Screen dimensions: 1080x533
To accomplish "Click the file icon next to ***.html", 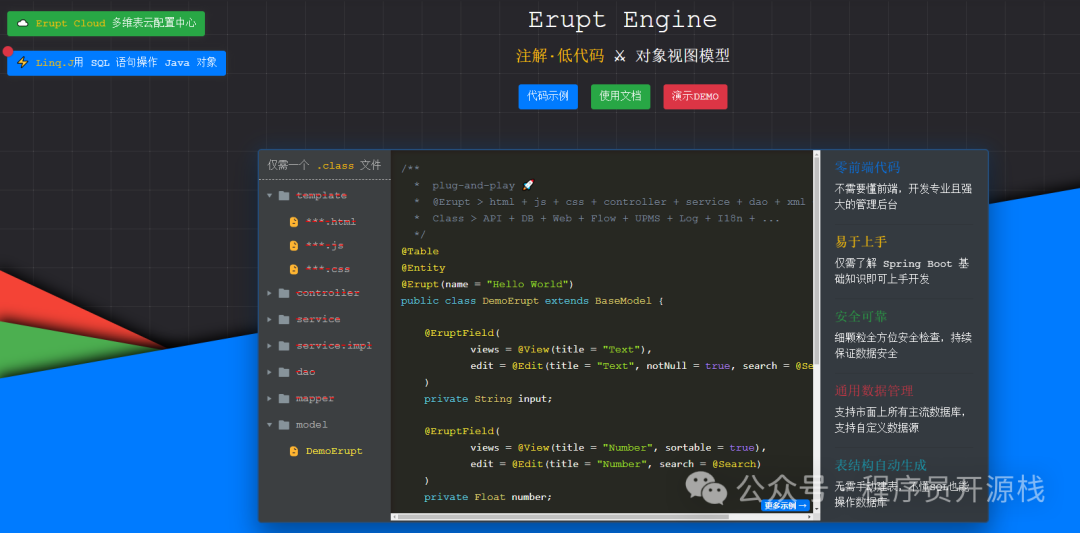I will 294,222.
